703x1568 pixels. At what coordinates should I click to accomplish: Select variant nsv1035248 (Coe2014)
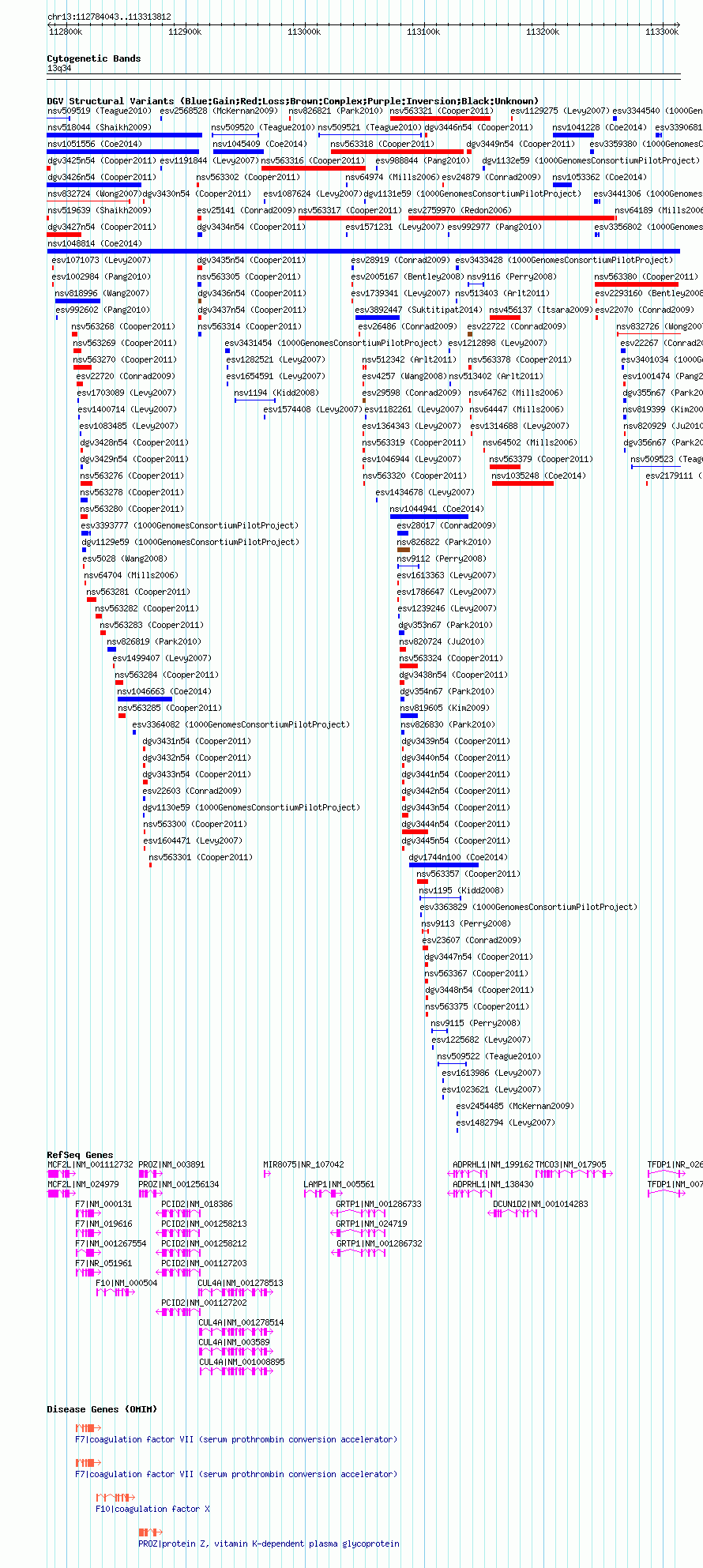pos(539,476)
